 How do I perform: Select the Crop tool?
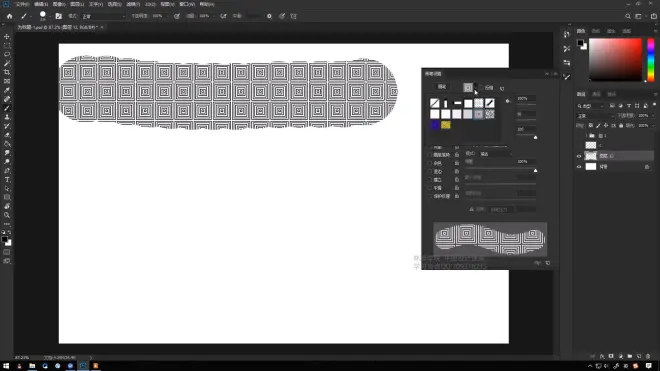(x=7, y=72)
